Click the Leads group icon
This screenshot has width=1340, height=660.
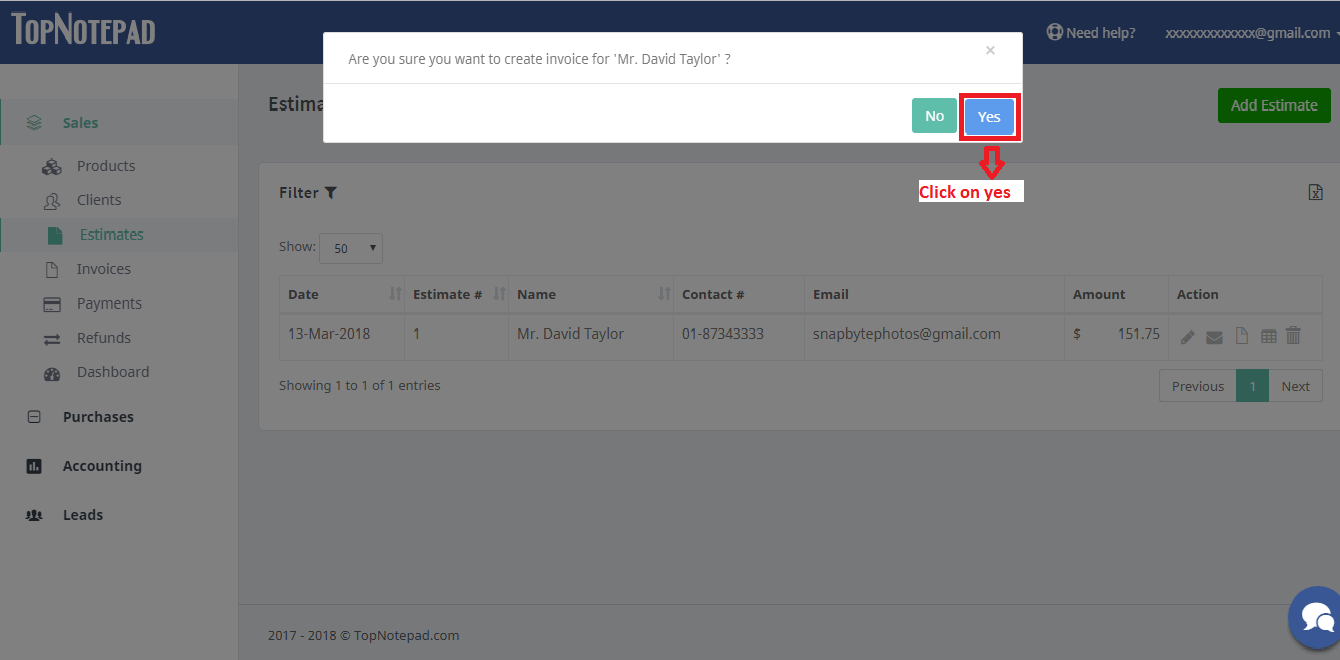pos(34,515)
